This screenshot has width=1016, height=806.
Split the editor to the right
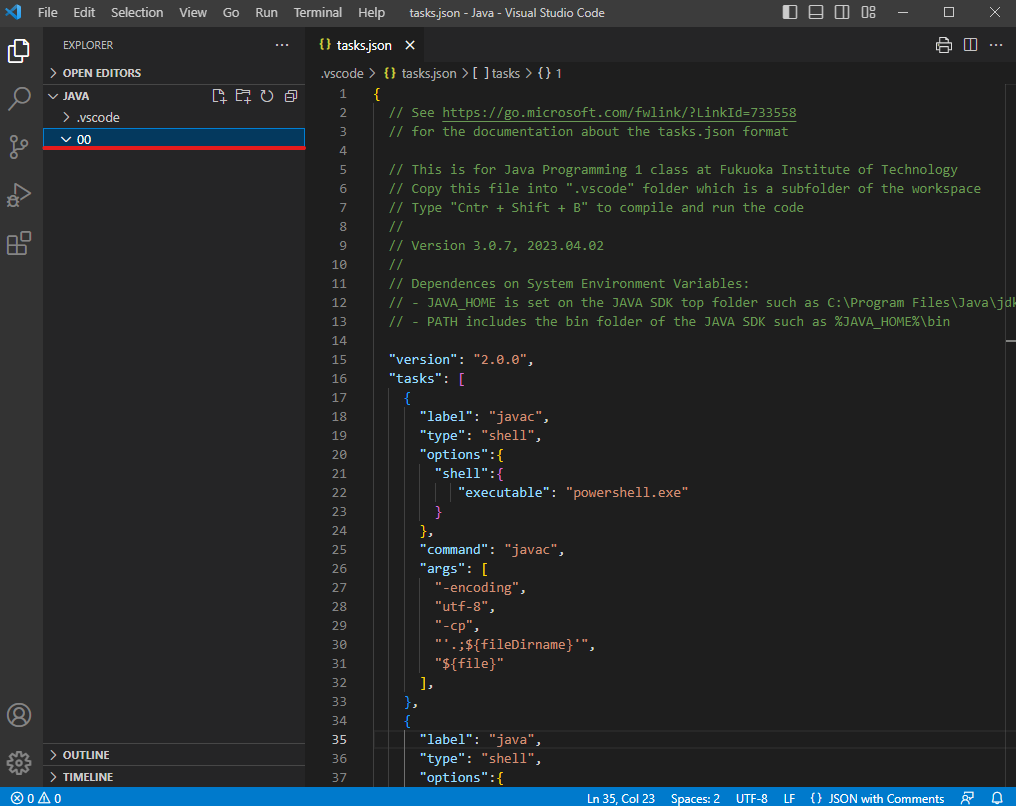point(970,45)
